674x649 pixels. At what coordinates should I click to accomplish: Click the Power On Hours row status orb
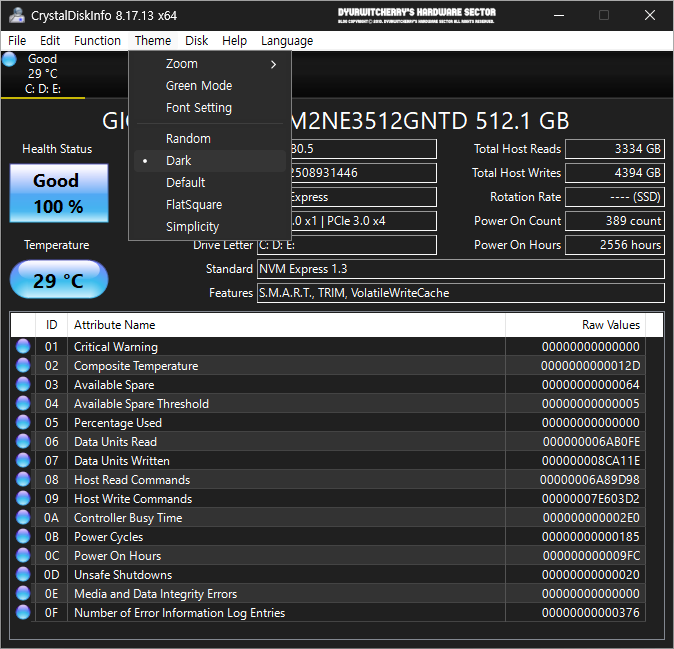click(23, 555)
